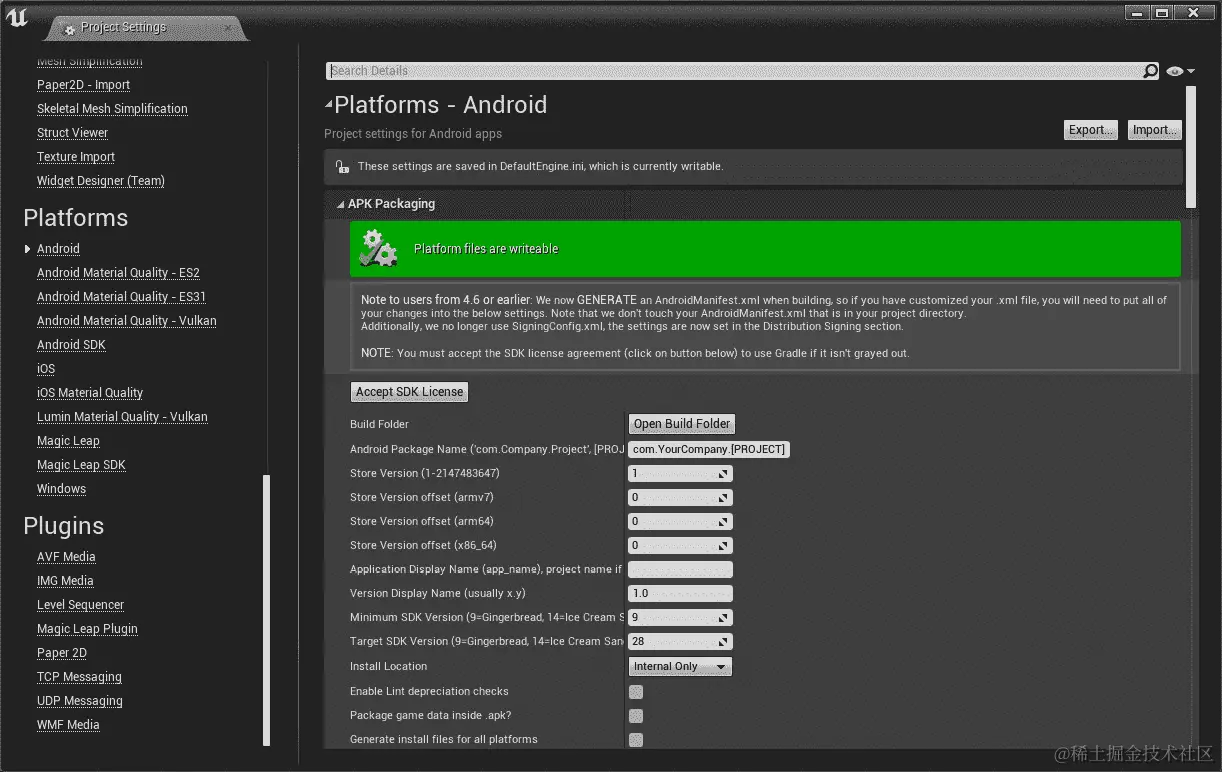The height and width of the screenshot is (772, 1222).
Task: Click the Minimum SDK Version field
Action: click(680, 618)
